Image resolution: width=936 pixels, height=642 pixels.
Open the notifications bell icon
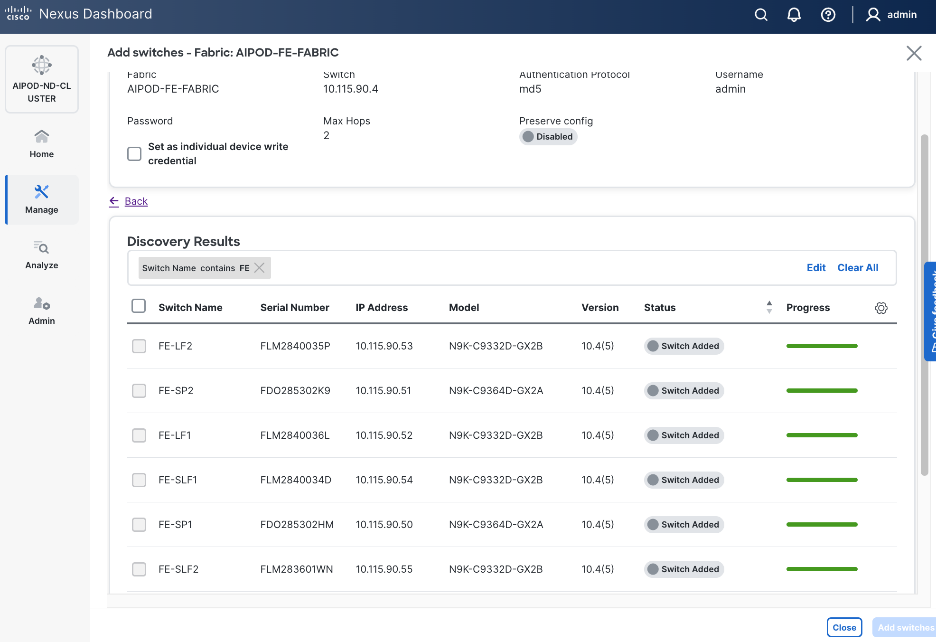point(794,15)
